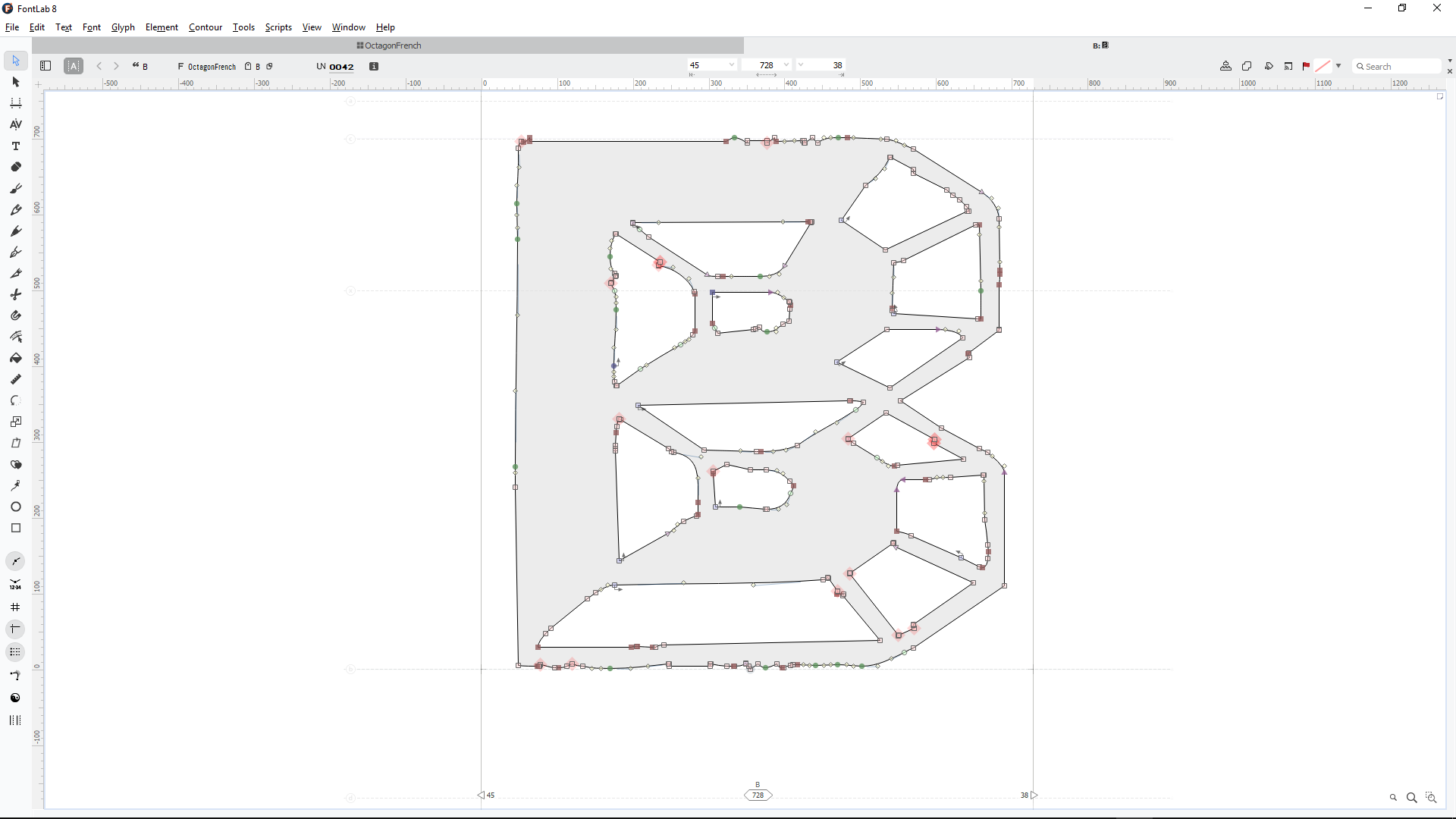The image size is (1456, 819).
Task: Click the no-color swatch
Action: point(1323,66)
